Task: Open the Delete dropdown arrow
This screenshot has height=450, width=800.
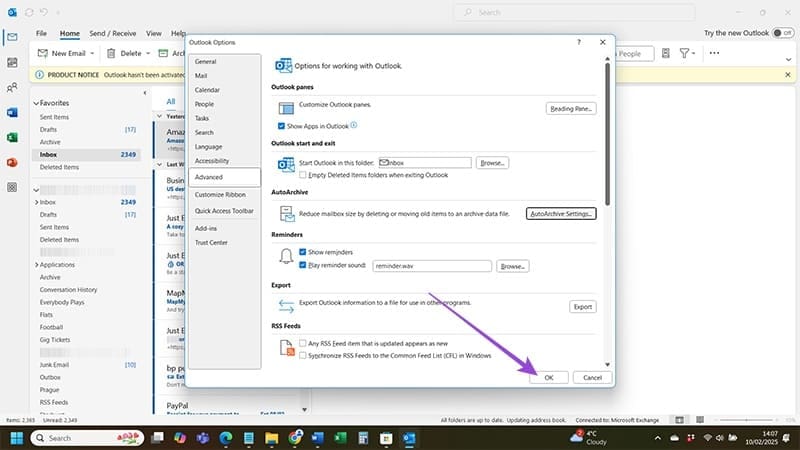Action: pyautogui.click(x=148, y=53)
